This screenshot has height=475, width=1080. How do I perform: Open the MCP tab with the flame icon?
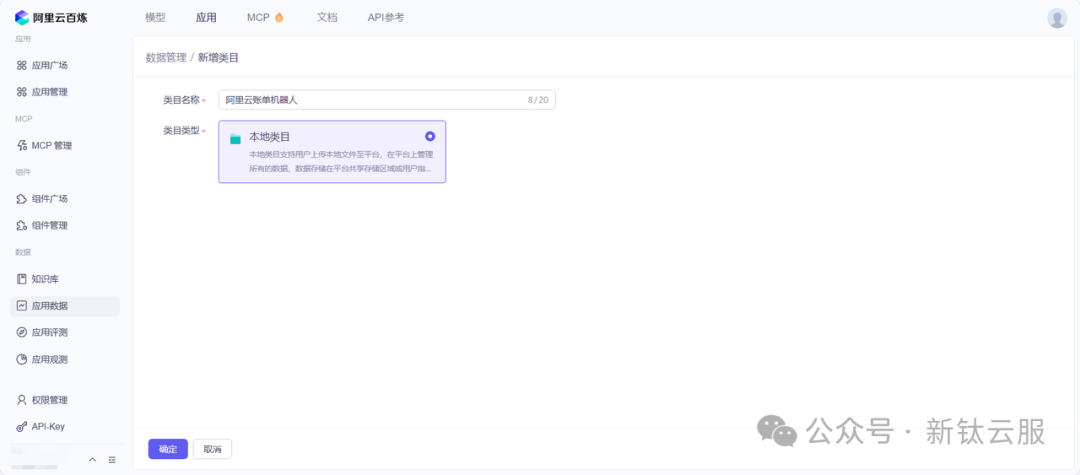coord(265,18)
